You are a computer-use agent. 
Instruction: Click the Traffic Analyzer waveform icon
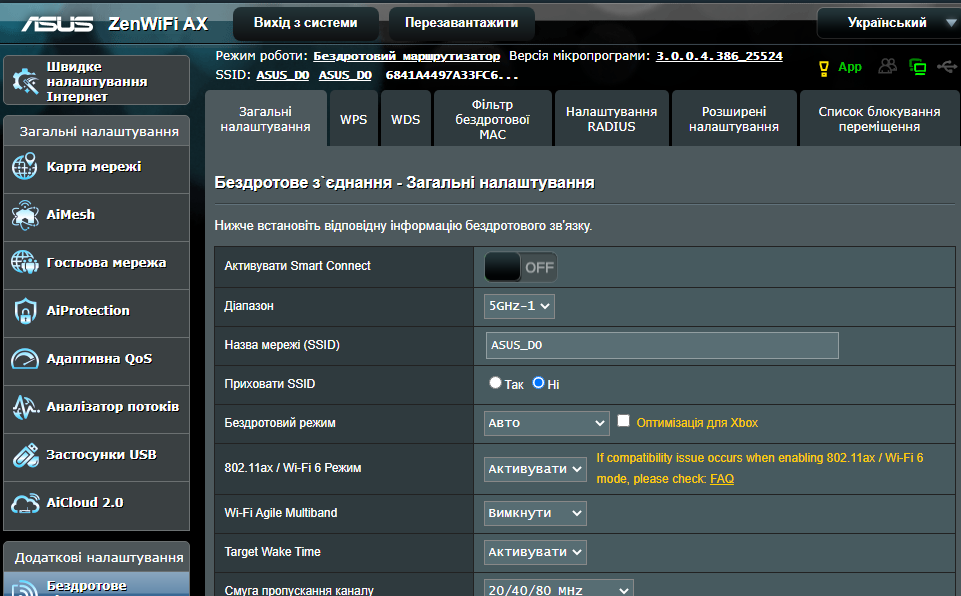point(25,407)
